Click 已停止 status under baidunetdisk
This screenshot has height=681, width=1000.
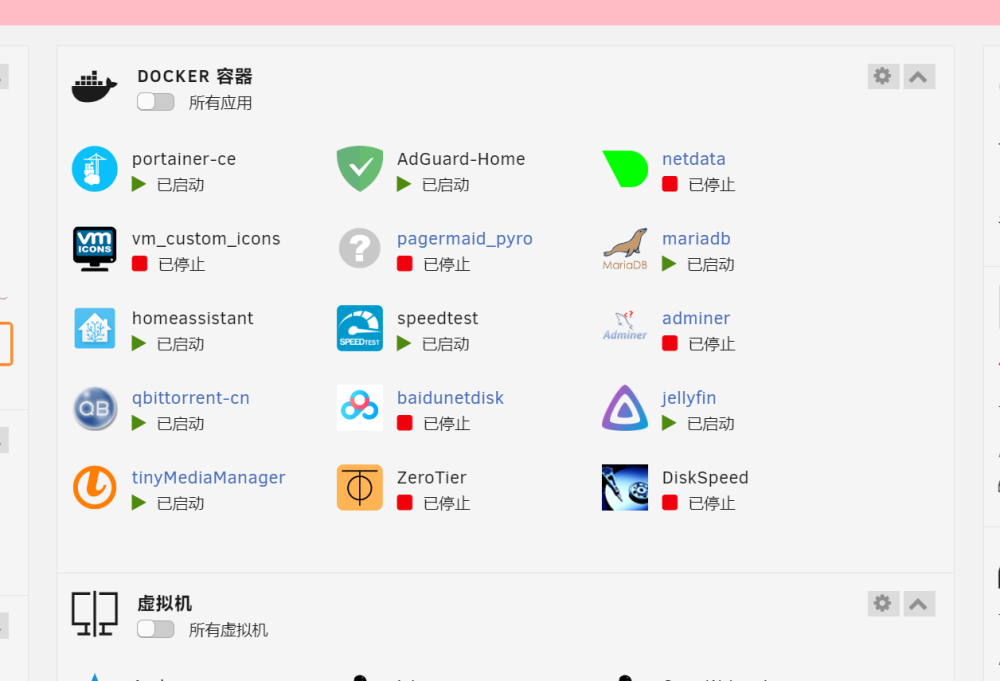446,424
